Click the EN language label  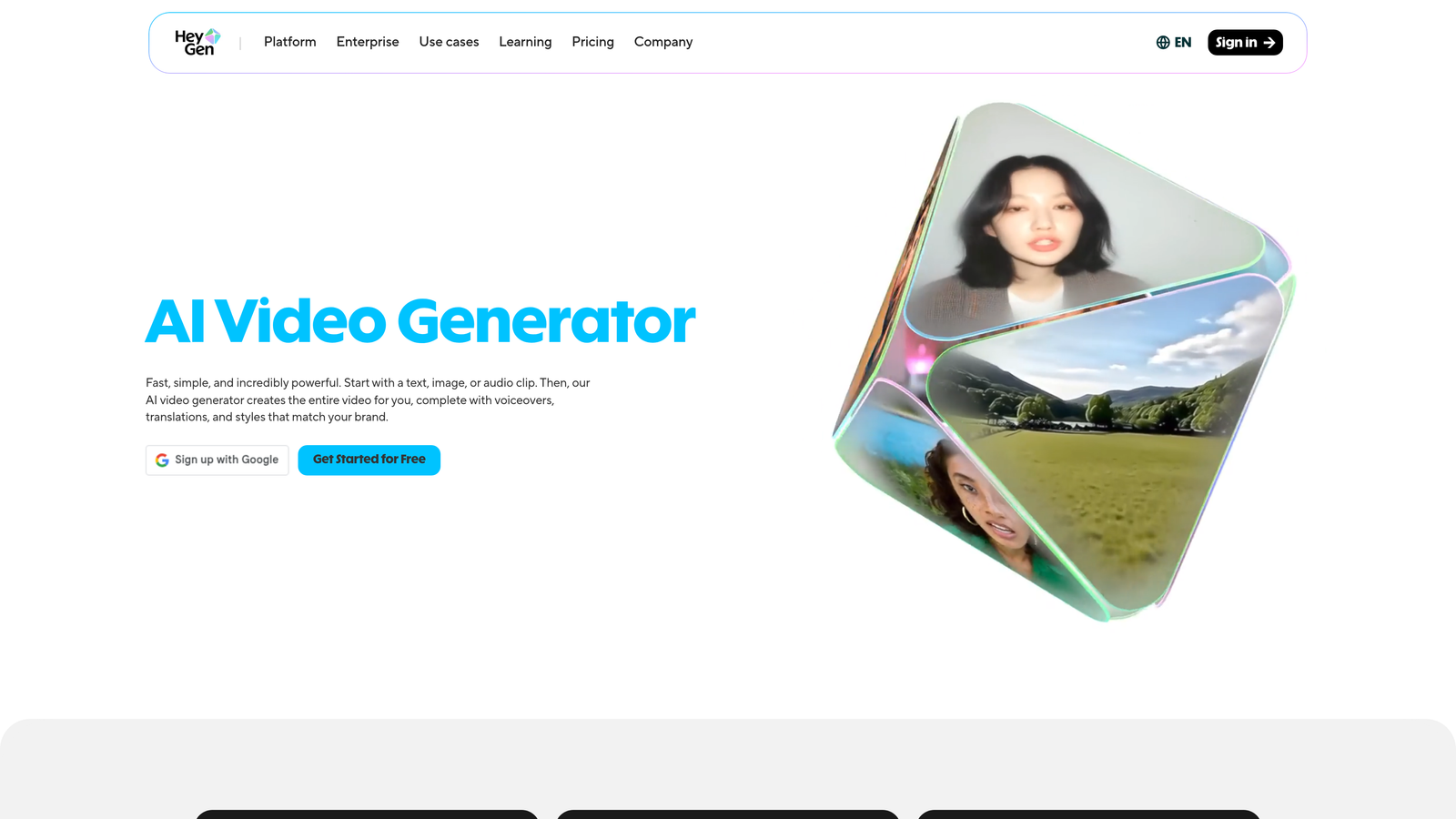click(x=1183, y=42)
